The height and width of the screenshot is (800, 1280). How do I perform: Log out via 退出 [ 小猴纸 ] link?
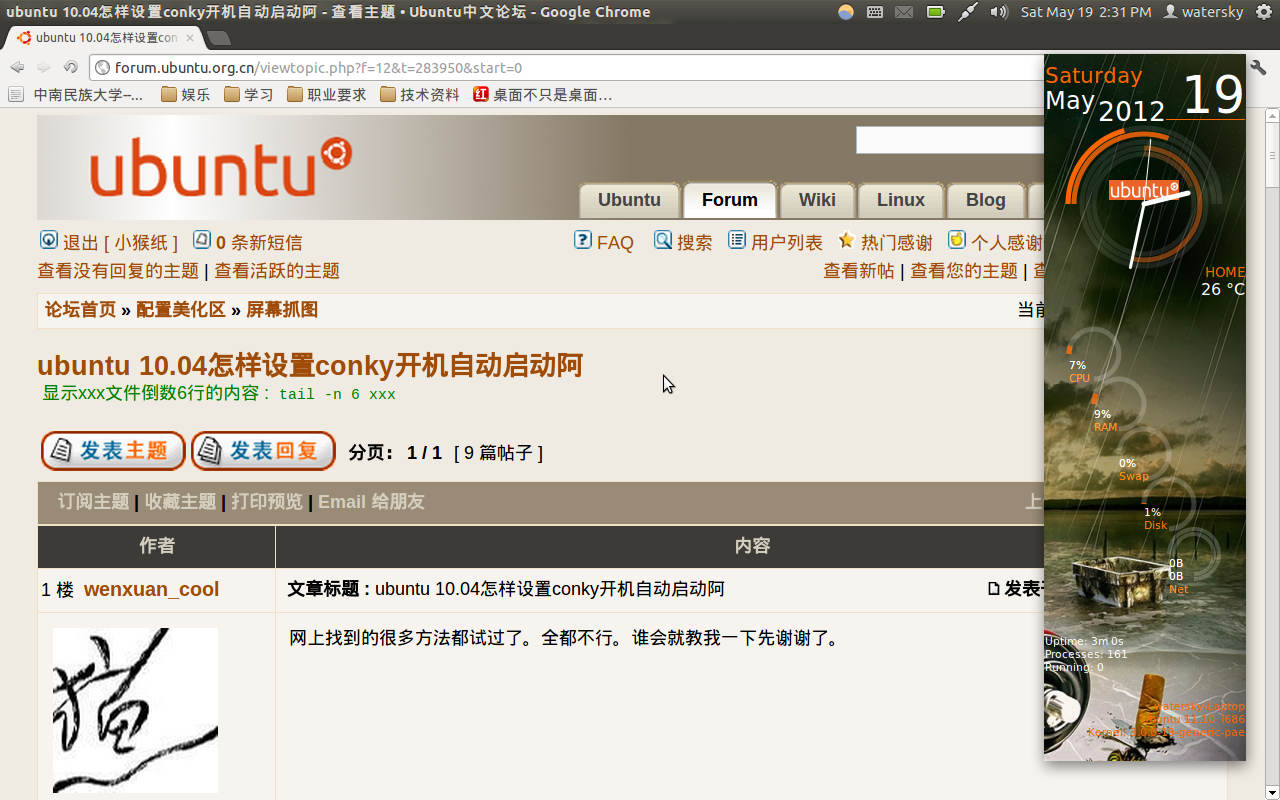click(x=120, y=243)
